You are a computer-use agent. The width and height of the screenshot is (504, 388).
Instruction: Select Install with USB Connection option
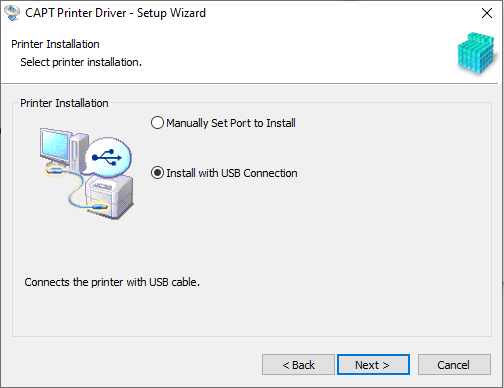224,173
